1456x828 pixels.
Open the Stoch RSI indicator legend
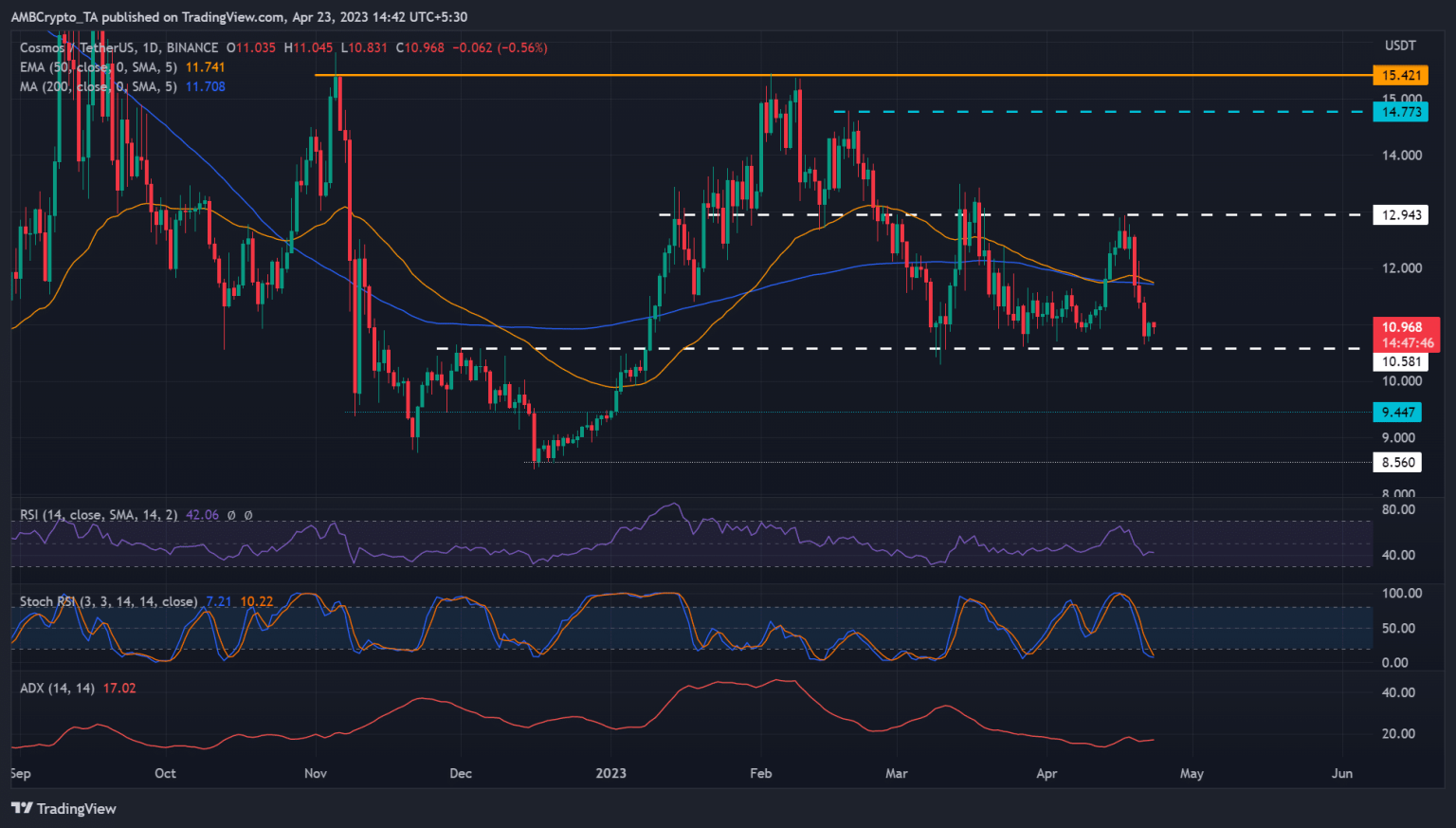108,601
